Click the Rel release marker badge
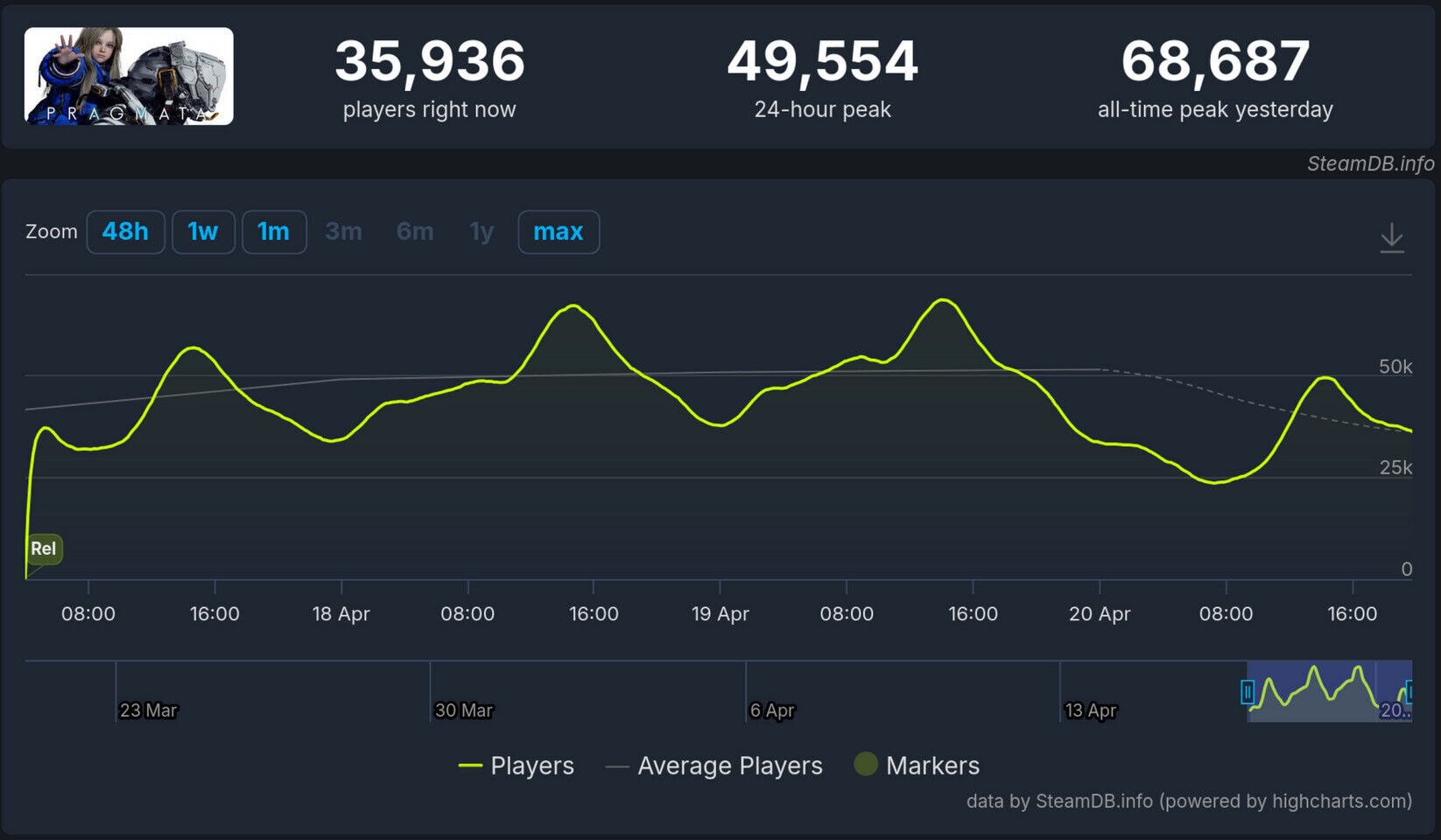This screenshot has height=840, width=1441. [x=44, y=549]
